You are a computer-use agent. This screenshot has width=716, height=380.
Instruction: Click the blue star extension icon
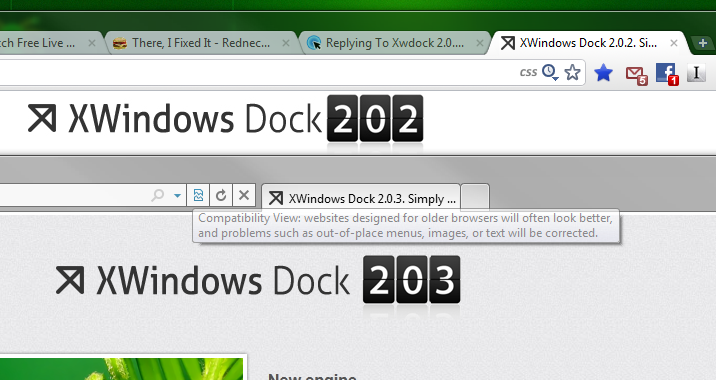(603, 73)
